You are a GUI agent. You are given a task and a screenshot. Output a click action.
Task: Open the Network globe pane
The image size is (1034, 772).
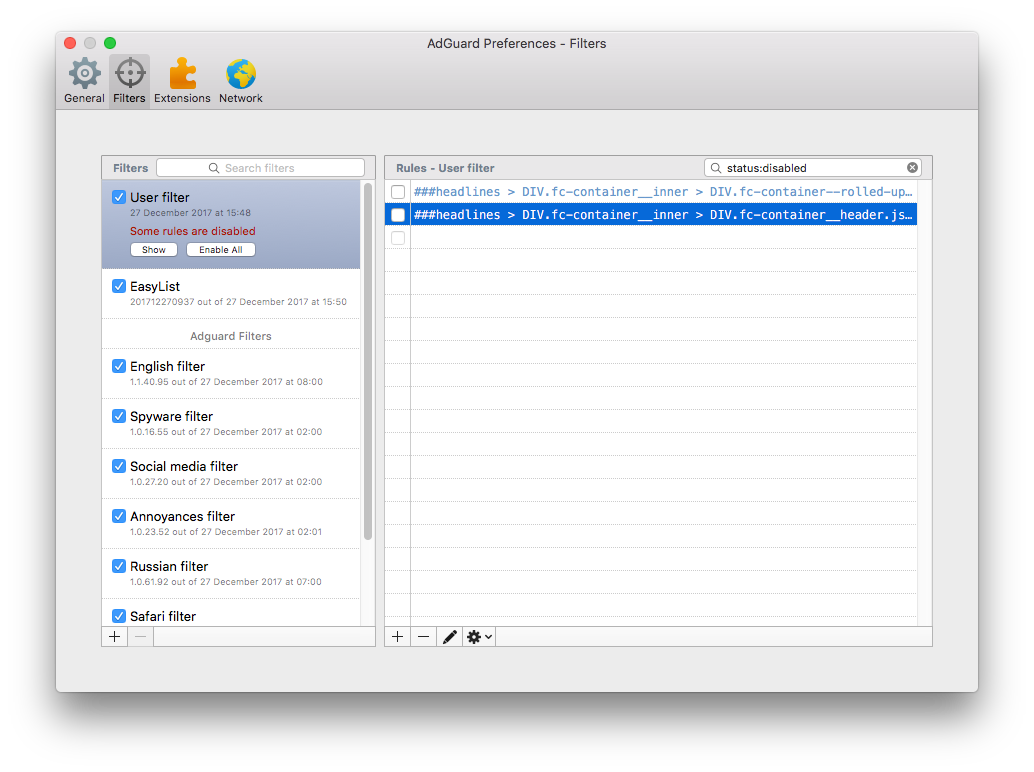point(241,81)
